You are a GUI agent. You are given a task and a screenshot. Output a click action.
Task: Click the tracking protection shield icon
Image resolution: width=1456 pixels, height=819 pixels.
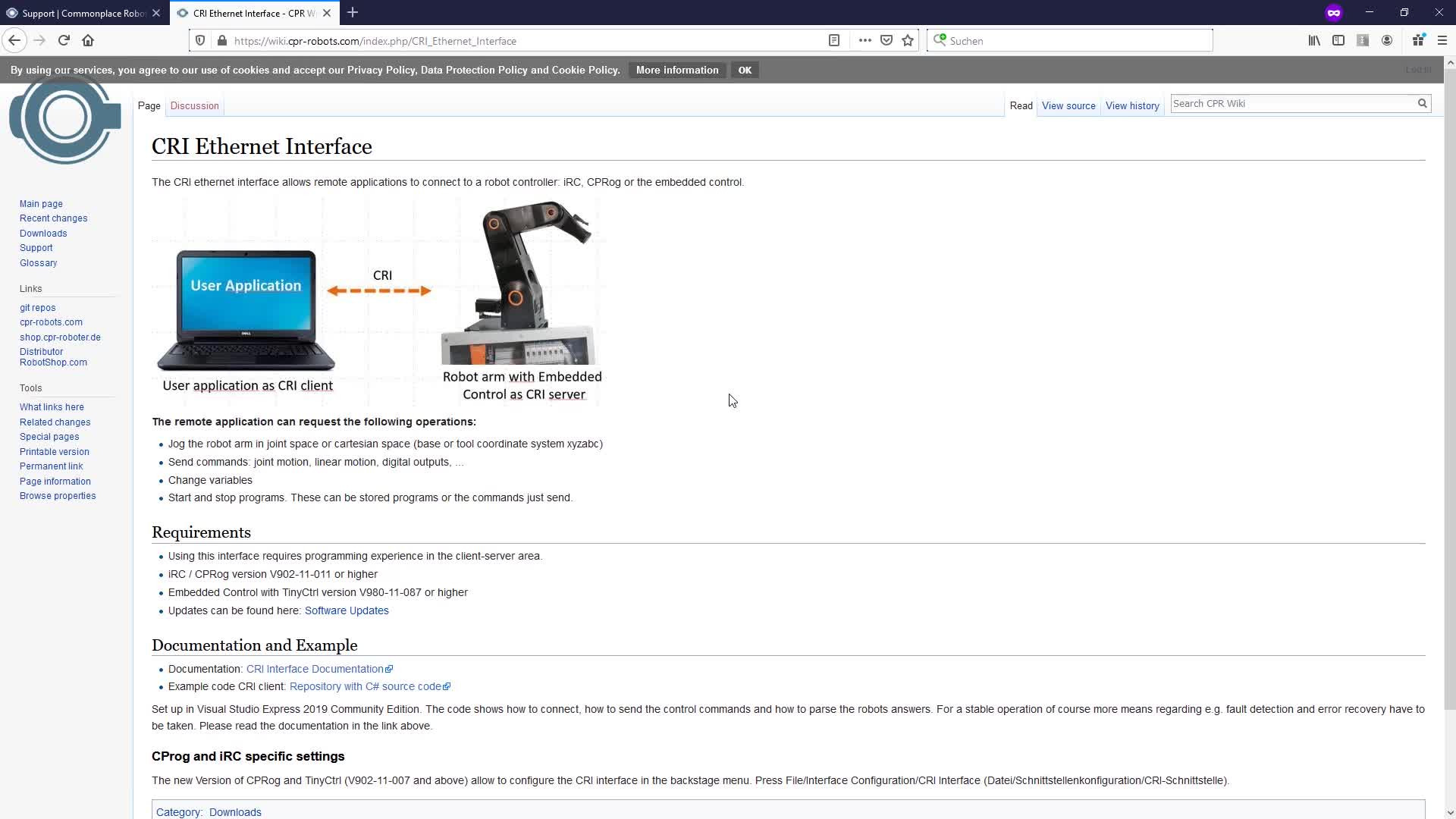(200, 41)
